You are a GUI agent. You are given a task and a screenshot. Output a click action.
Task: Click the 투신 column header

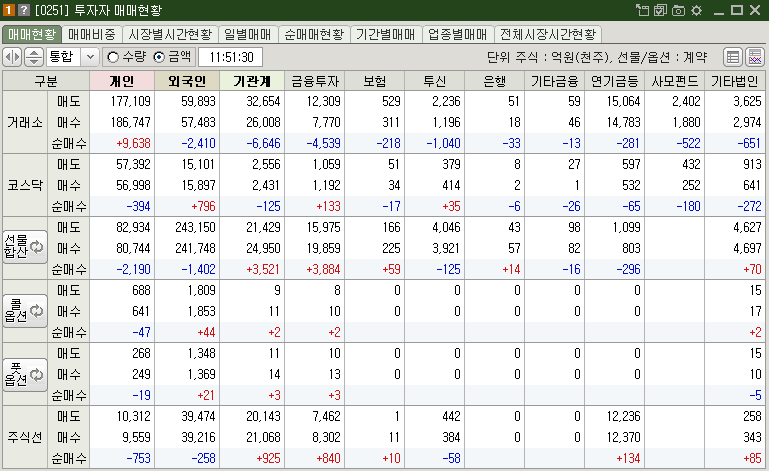point(435,81)
